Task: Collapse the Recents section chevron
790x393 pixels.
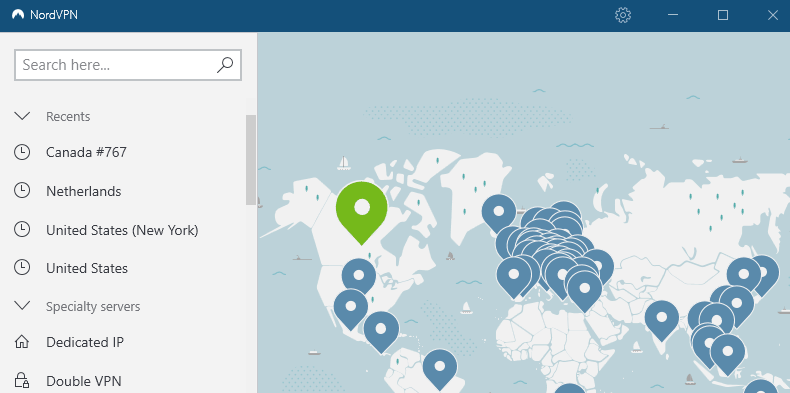Action: click(22, 116)
